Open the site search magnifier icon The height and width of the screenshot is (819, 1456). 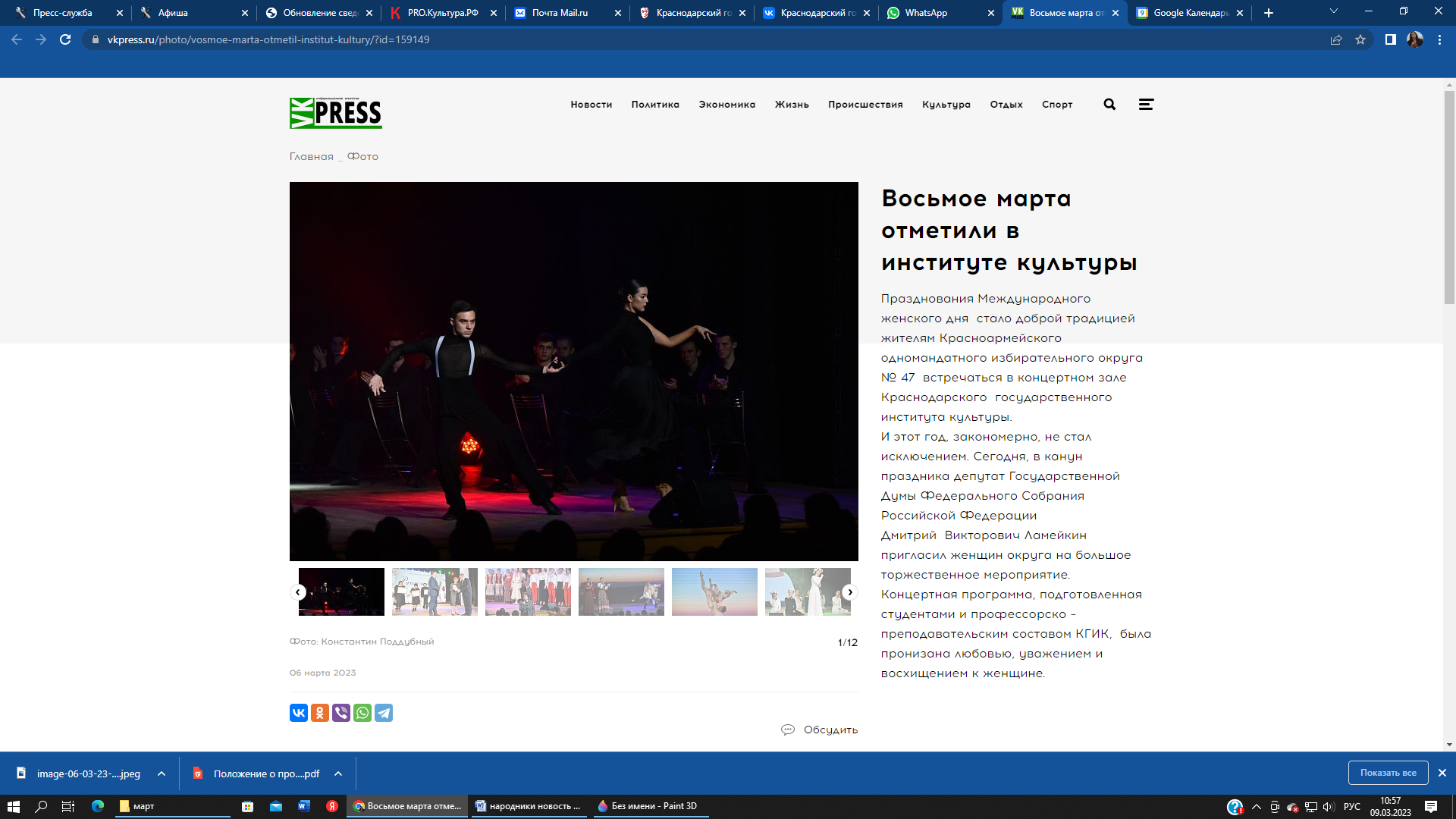(1109, 105)
